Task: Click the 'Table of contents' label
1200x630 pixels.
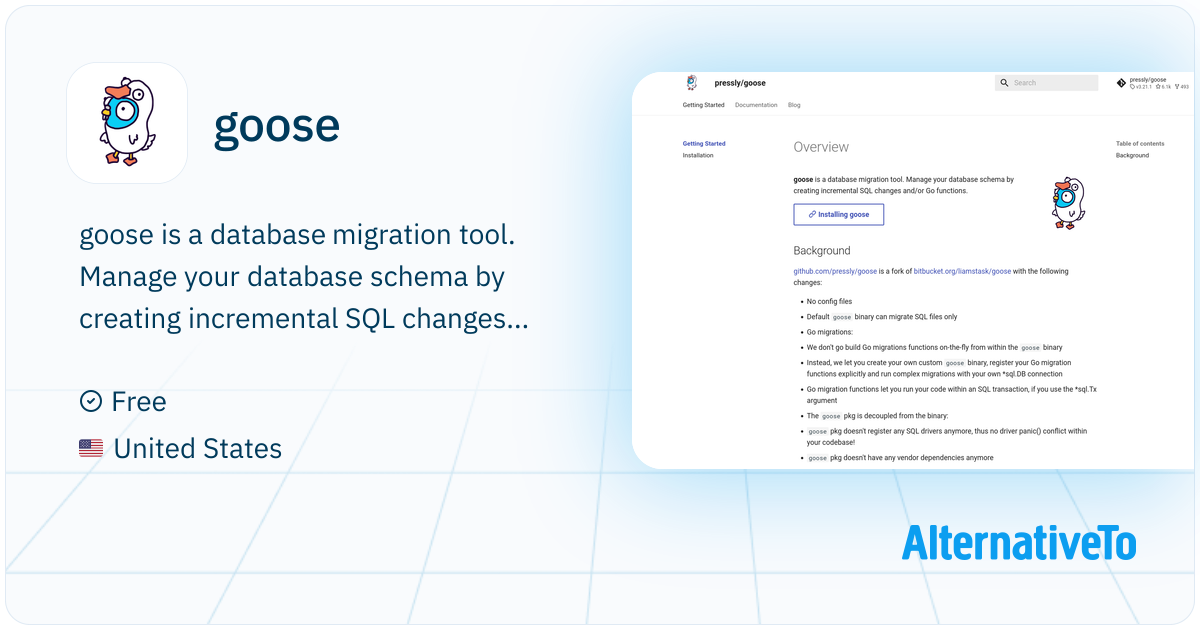Action: pos(1140,144)
